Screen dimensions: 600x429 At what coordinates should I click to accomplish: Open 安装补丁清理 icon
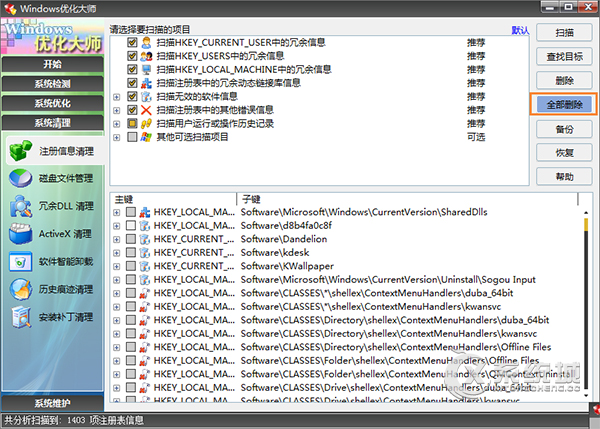tap(21, 317)
